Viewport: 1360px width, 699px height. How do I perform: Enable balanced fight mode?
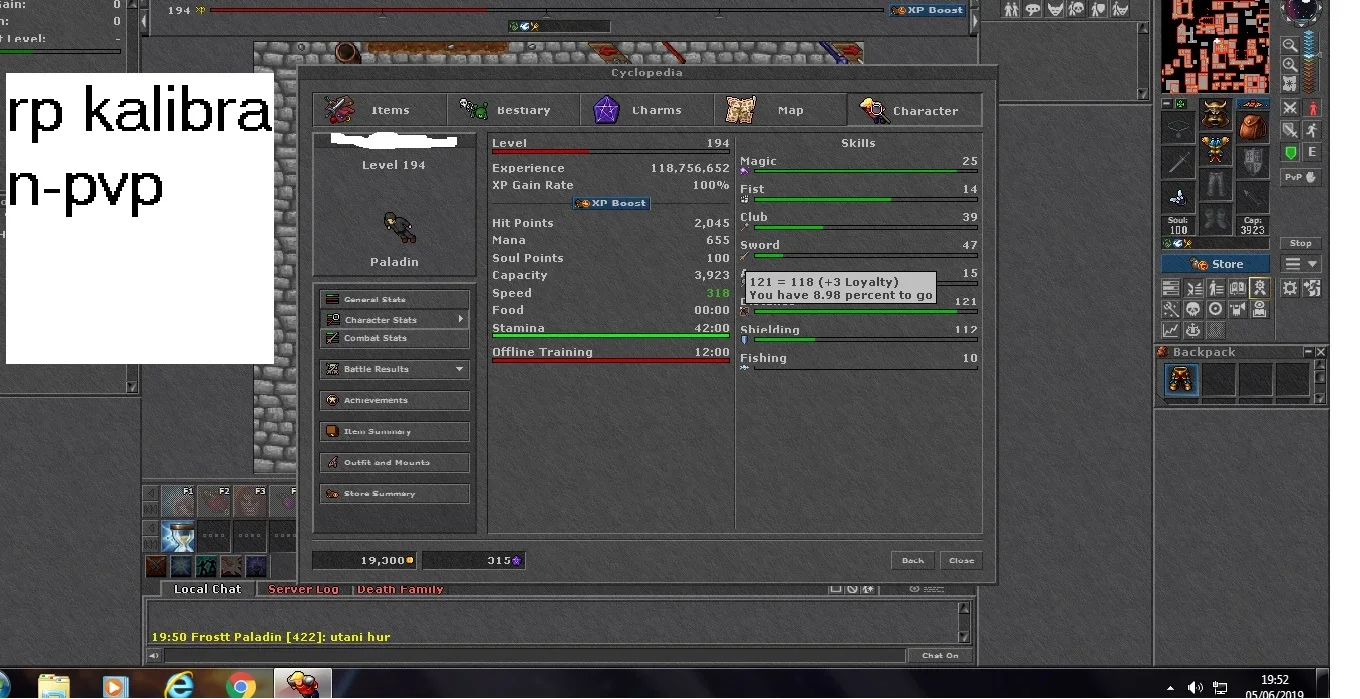click(x=1290, y=130)
